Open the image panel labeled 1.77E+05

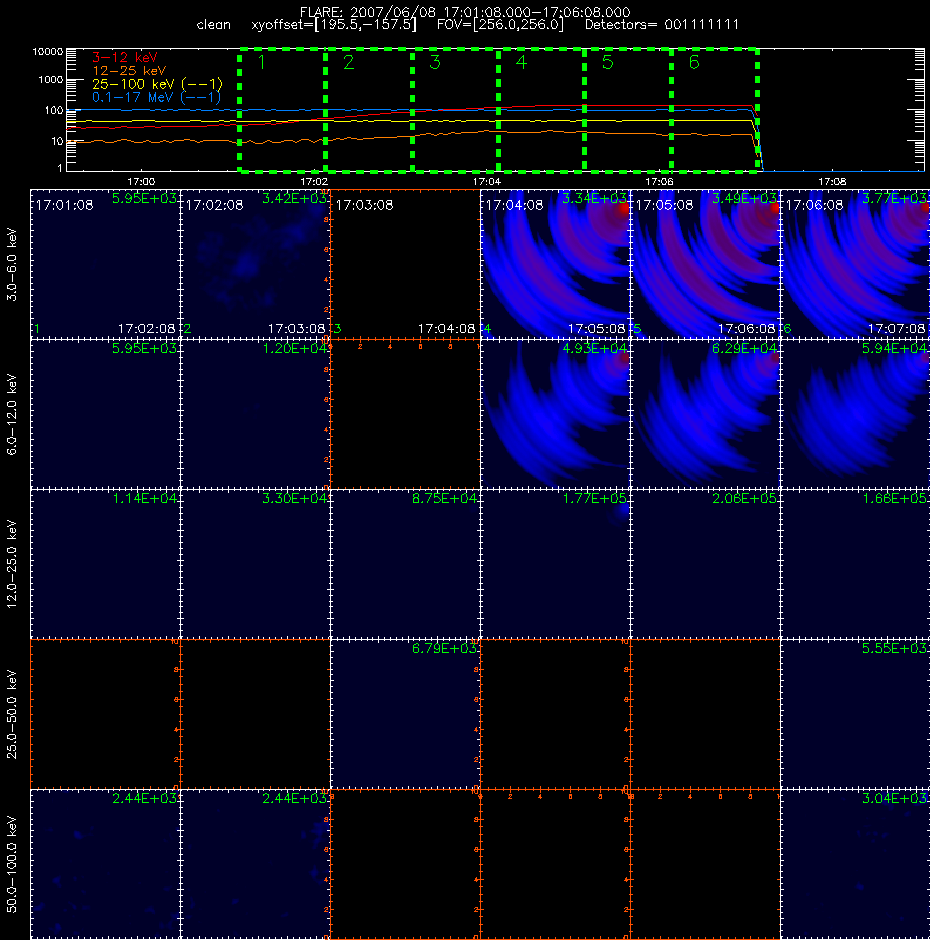(x=555, y=564)
